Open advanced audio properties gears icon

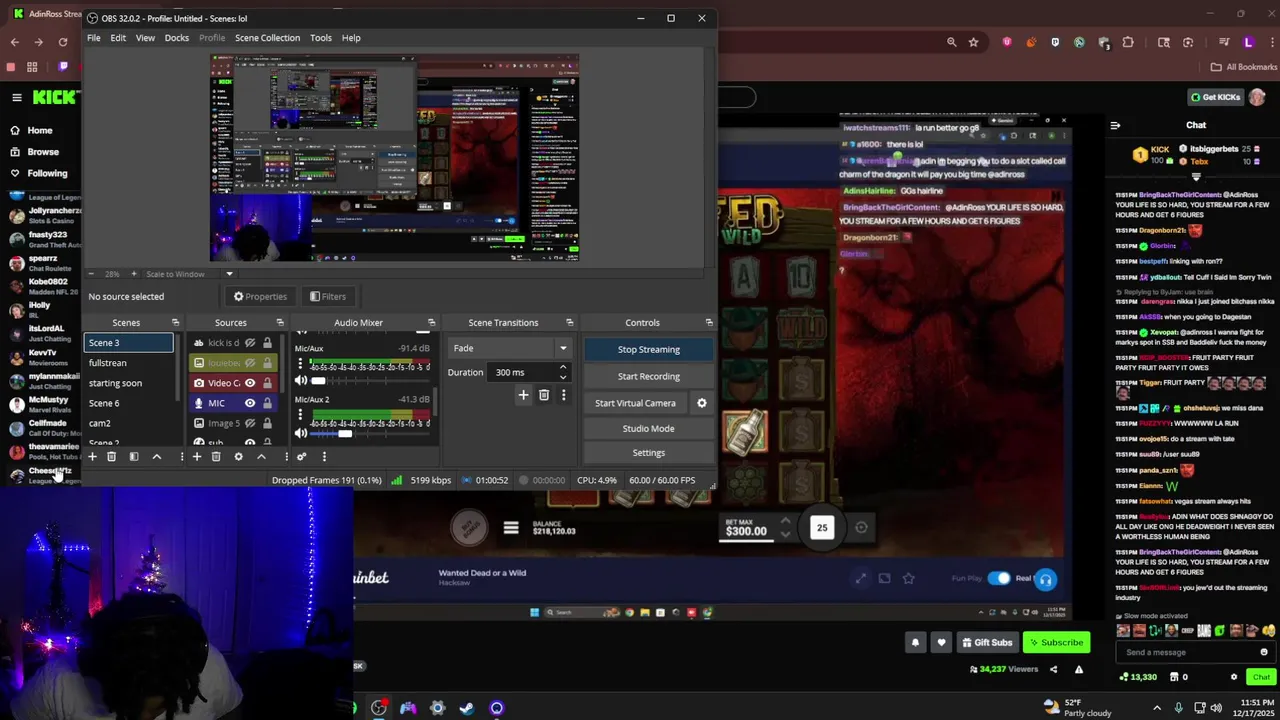(302, 457)
